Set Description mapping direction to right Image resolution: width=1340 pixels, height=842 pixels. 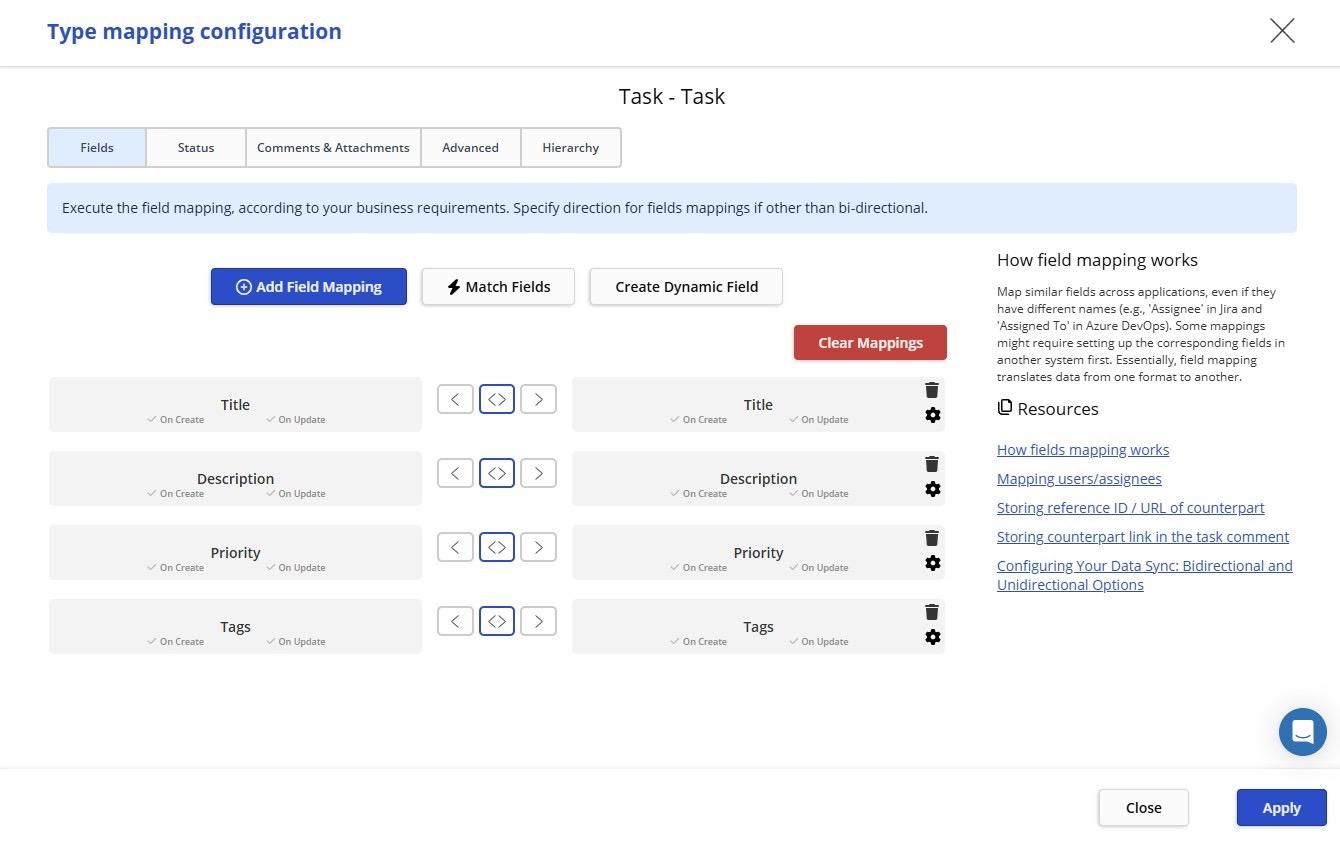click(538, 473)
